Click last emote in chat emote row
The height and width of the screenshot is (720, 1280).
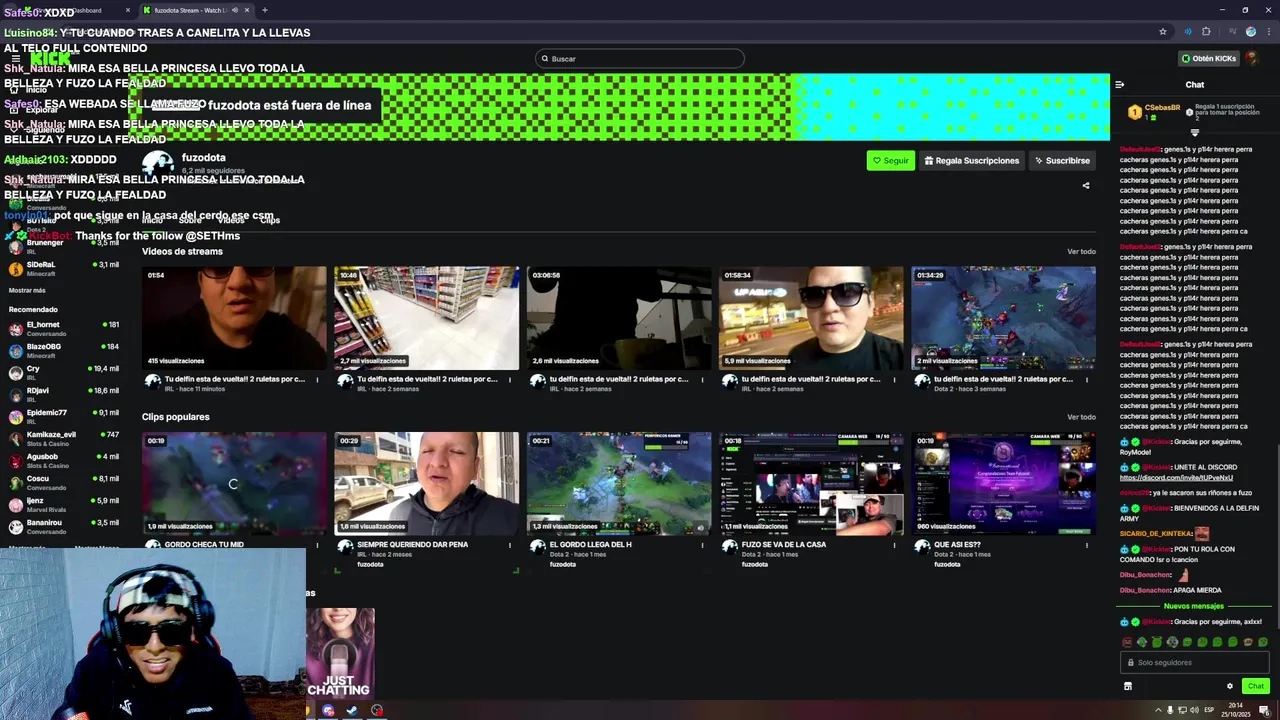(x=1263, y=642)
